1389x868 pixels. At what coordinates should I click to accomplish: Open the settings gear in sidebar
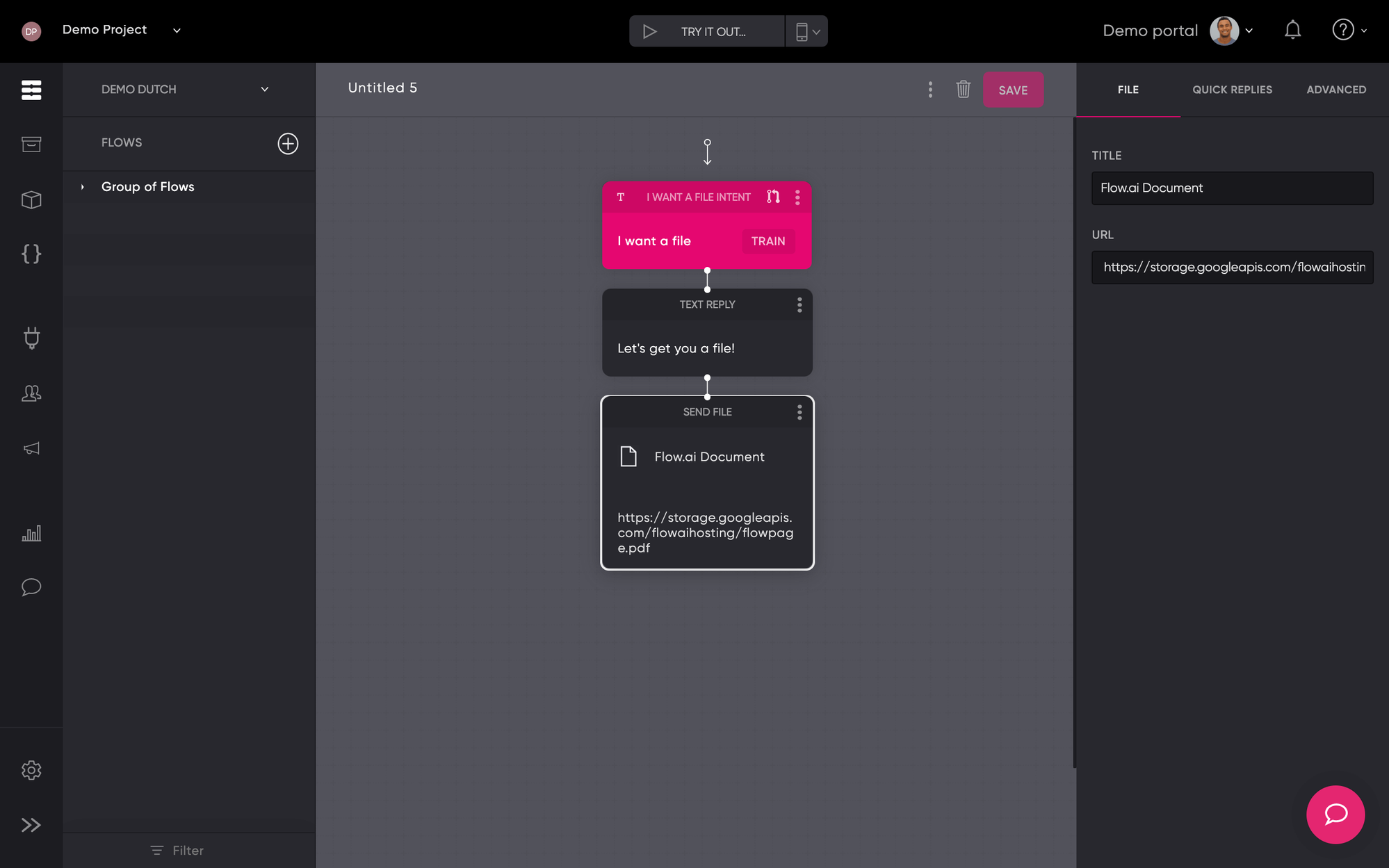click(x=31, y=770)
